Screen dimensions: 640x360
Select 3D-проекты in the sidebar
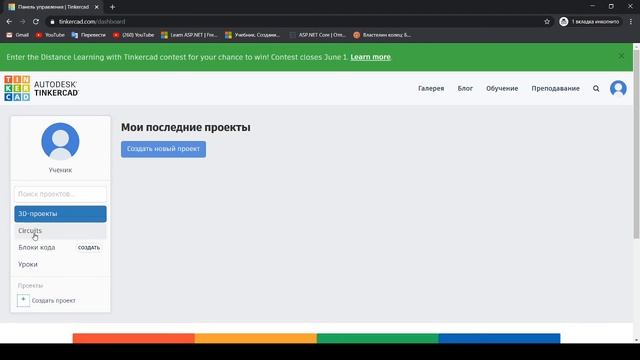[x=60, y=214]
